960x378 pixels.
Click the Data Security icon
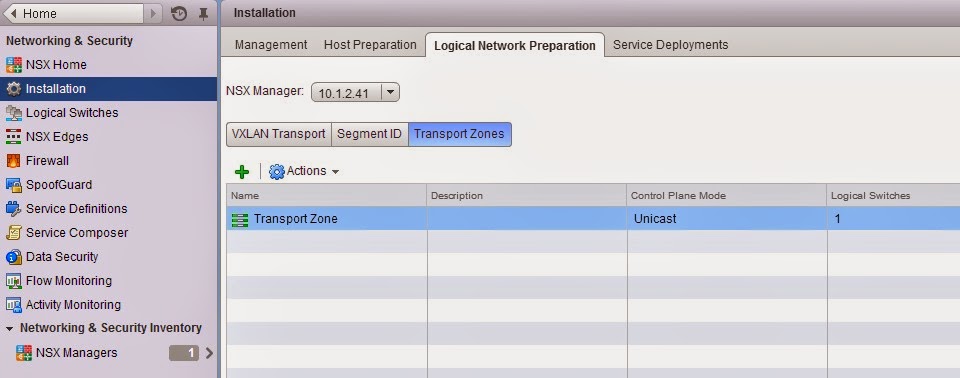(13, 257)
